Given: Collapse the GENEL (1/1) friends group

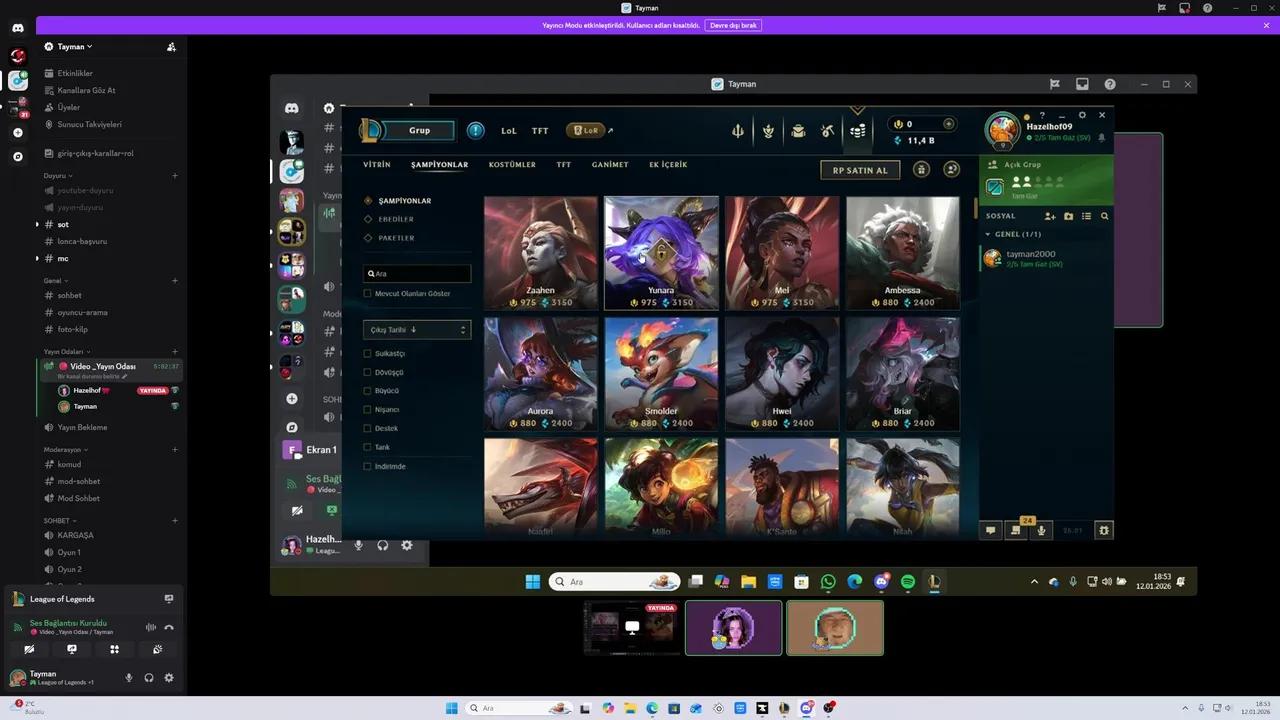Looking at the screenshot, I should tap(1007, 233).
